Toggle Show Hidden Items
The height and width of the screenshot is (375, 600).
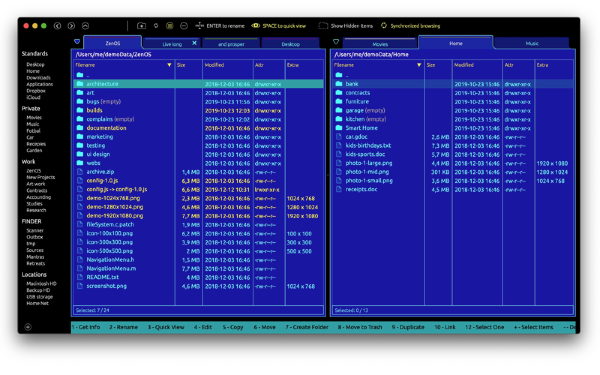click(x=346, y=26)
